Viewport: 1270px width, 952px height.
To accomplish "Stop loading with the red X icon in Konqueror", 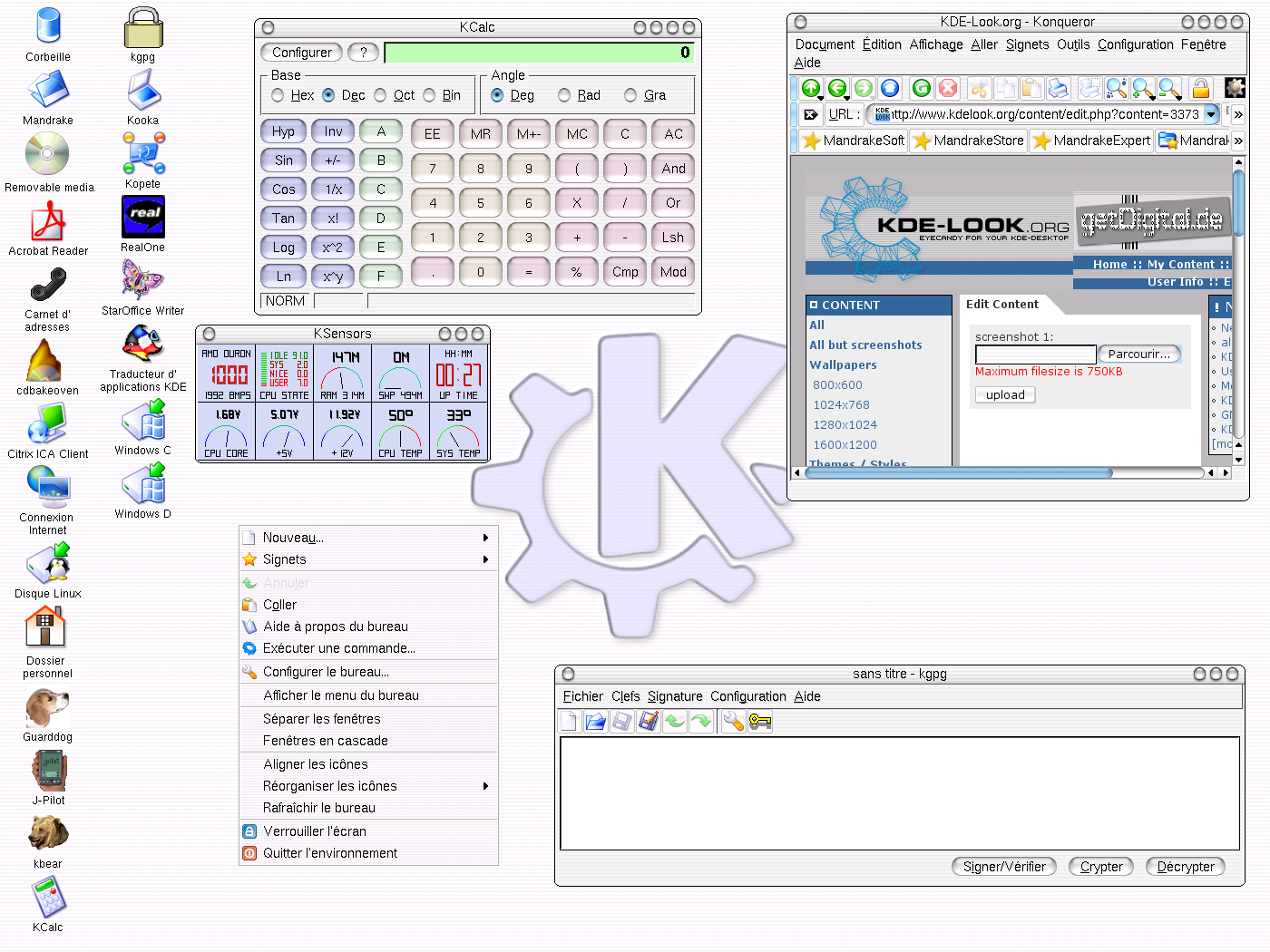I will [x=948, y=88].
